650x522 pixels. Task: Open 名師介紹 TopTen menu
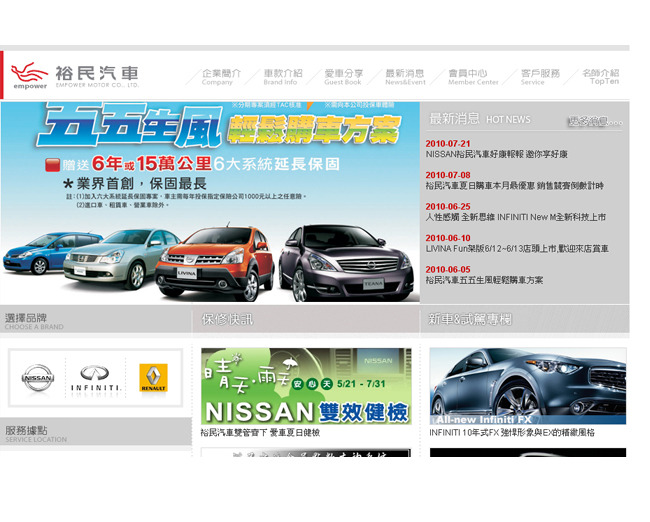point(601,77)
